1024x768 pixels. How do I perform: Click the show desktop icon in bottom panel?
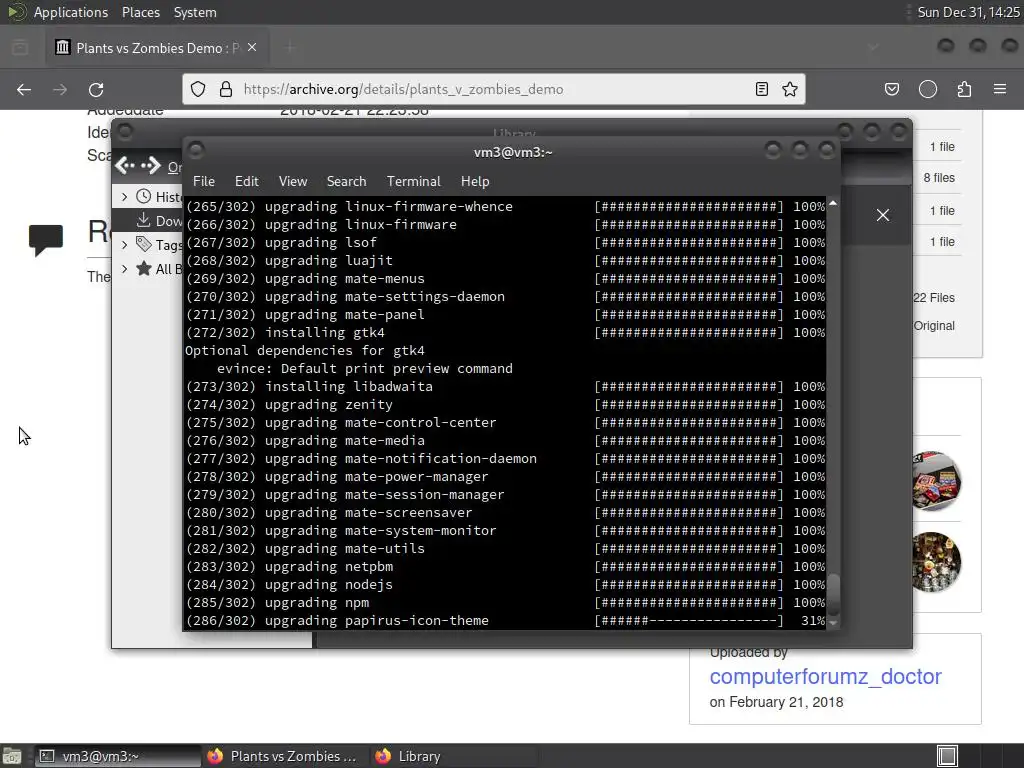(12, 756)
